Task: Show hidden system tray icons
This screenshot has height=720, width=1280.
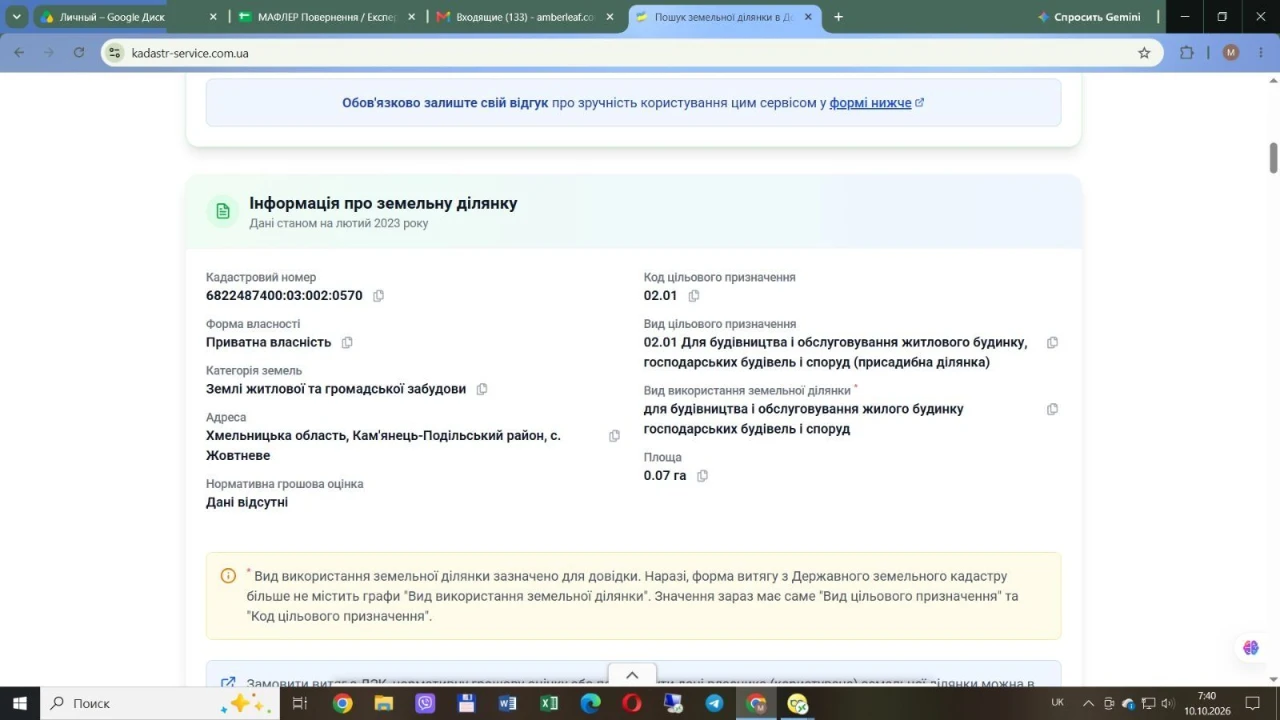Action: pos(1087,703)
